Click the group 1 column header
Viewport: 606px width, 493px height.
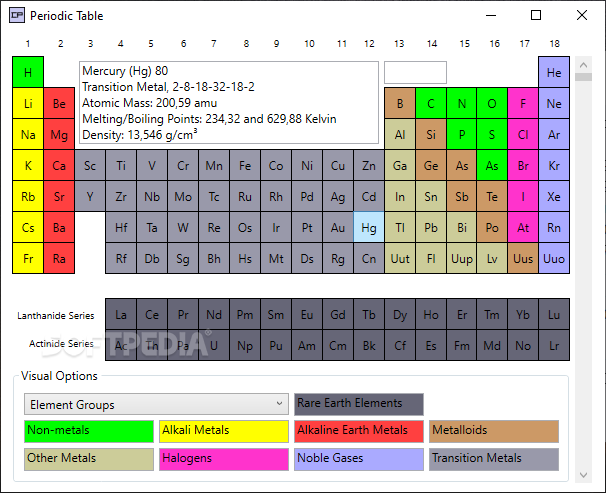click(x=28, y=44)
